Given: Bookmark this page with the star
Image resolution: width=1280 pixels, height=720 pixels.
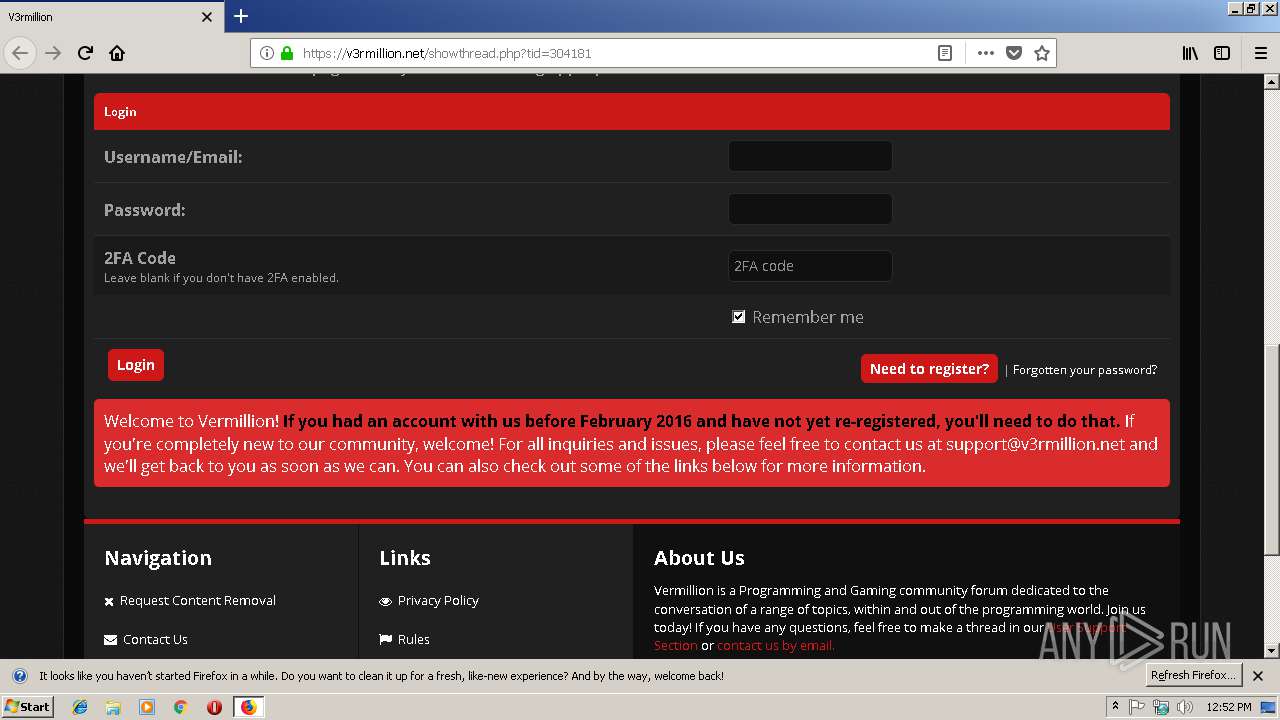Looking at the screenshot, I should [x=1042, y=53].
